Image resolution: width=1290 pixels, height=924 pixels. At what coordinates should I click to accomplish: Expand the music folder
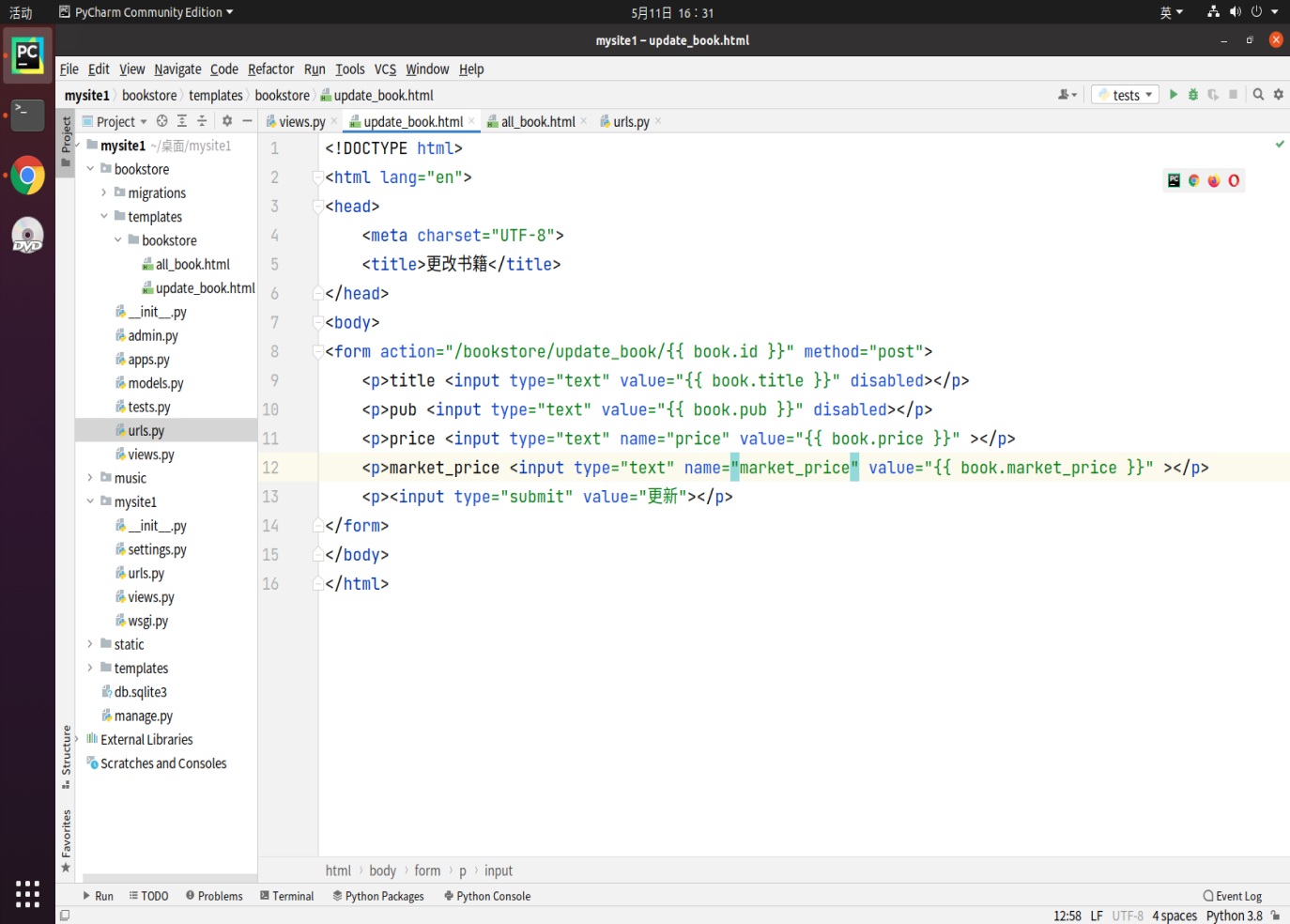(90, 478)
